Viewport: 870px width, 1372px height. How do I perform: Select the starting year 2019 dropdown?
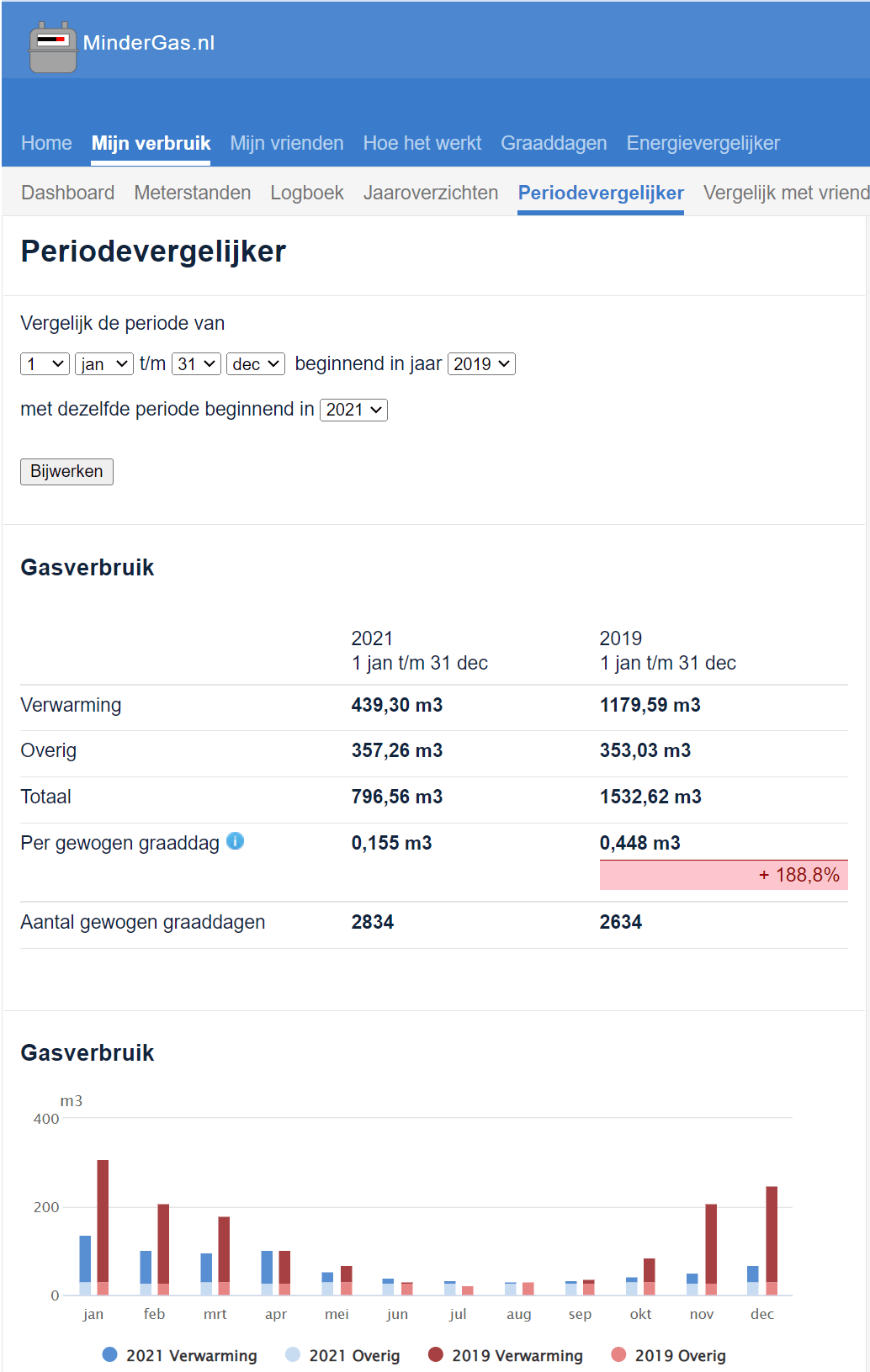[481, 364]
